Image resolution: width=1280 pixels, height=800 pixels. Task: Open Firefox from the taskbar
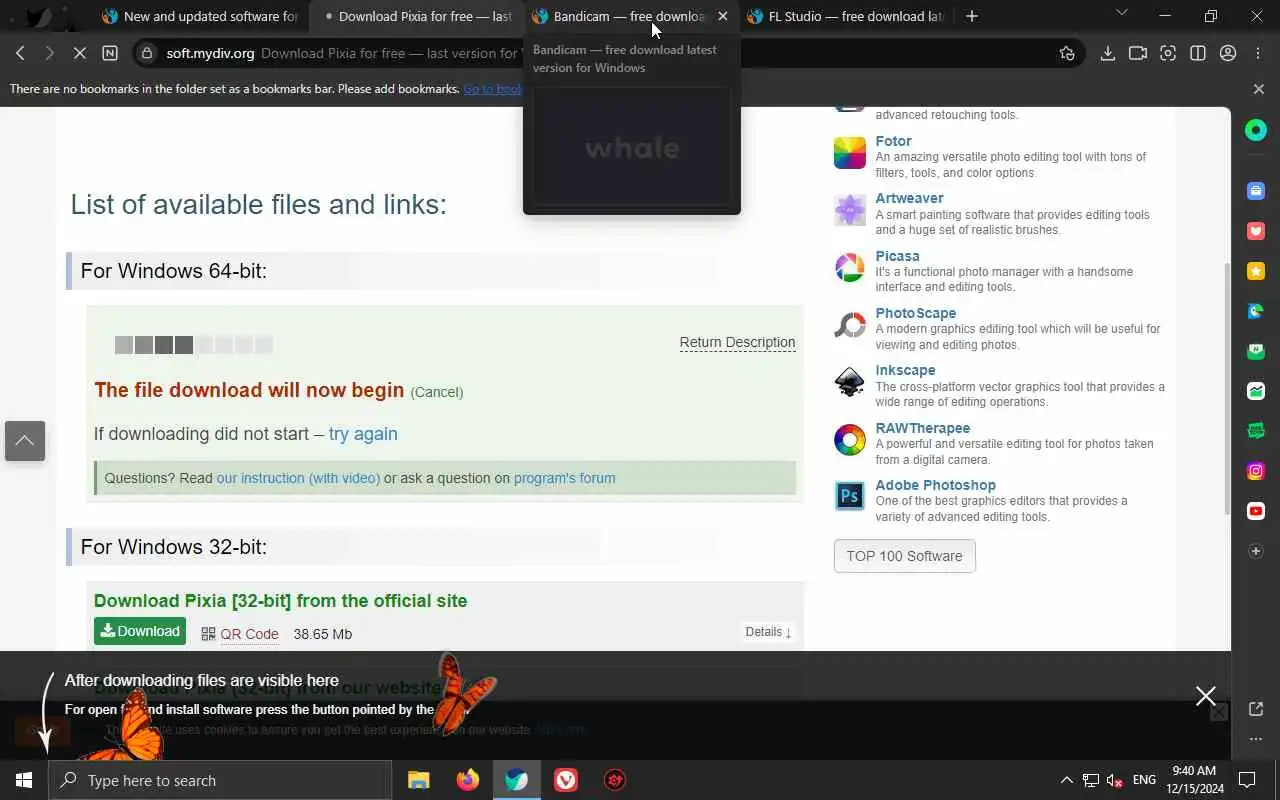coord(467,780)
